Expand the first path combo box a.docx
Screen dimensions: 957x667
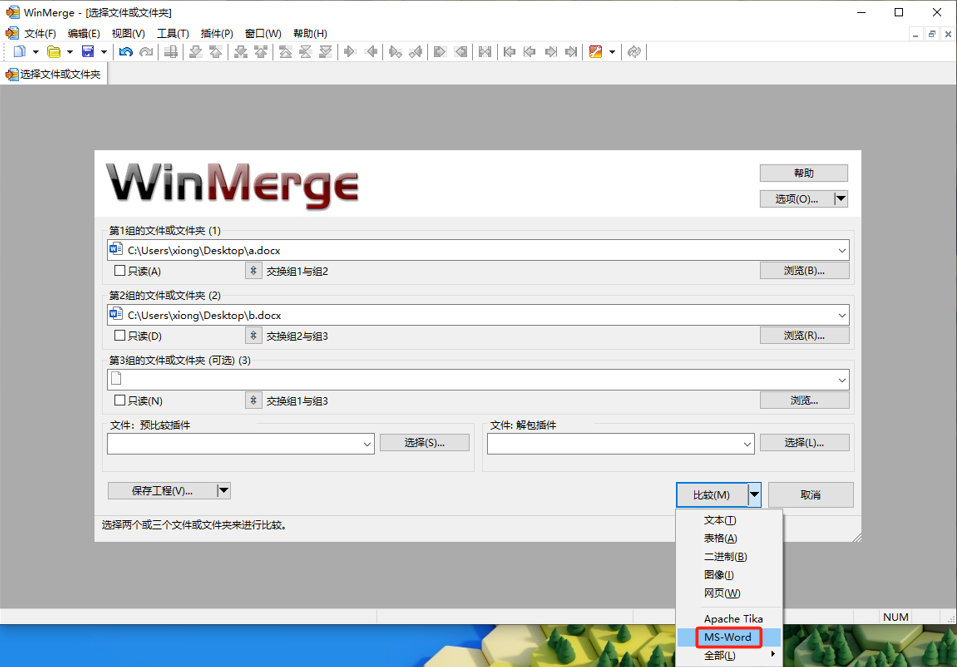click(842, 250)
